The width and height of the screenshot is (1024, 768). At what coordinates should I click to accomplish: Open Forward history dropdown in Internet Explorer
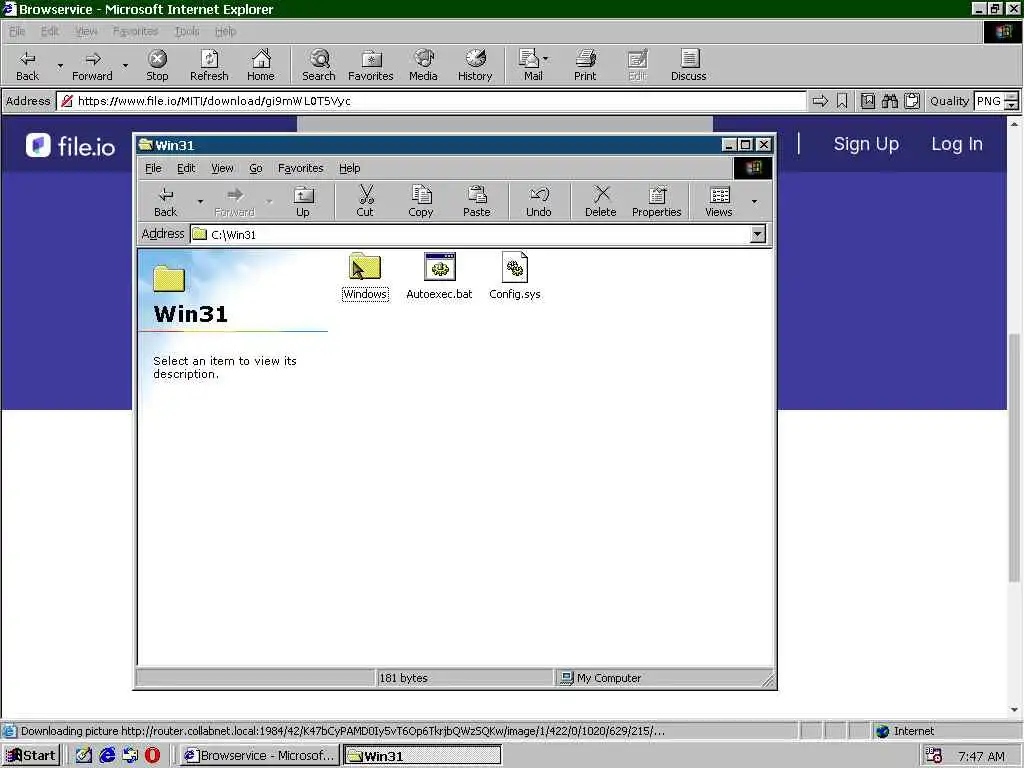click(125, 65)
